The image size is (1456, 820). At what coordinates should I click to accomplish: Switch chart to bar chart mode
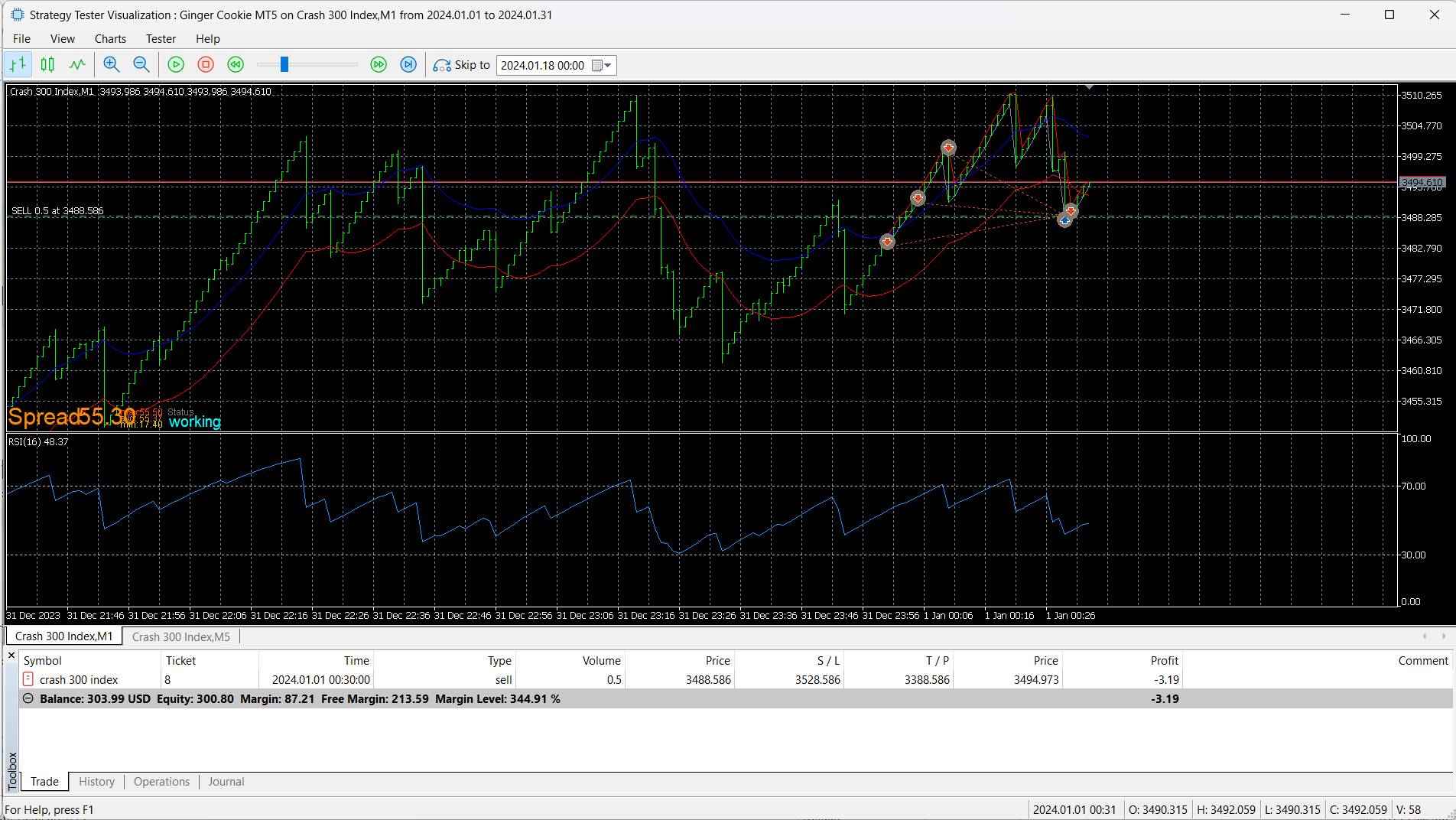coord(18,65)
